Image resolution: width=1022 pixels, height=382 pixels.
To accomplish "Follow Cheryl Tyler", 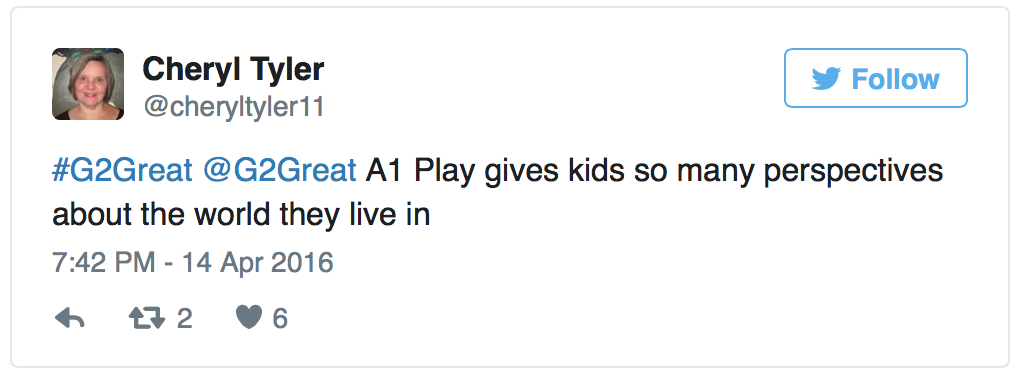I will click(x=875, y=78).
